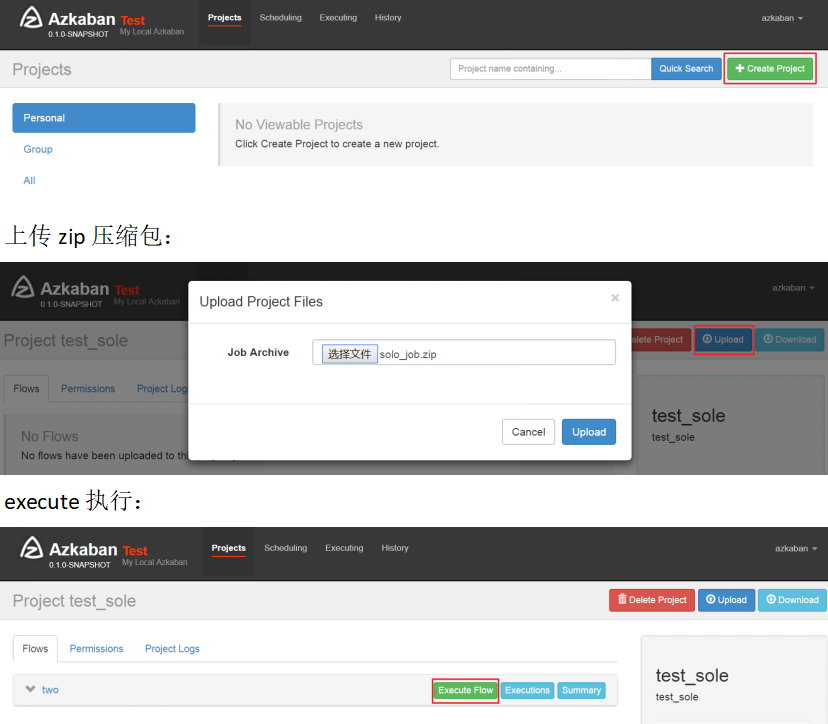Expand the two flow chevron
Screen dimensions: 828x724
[x=31, y=689]
